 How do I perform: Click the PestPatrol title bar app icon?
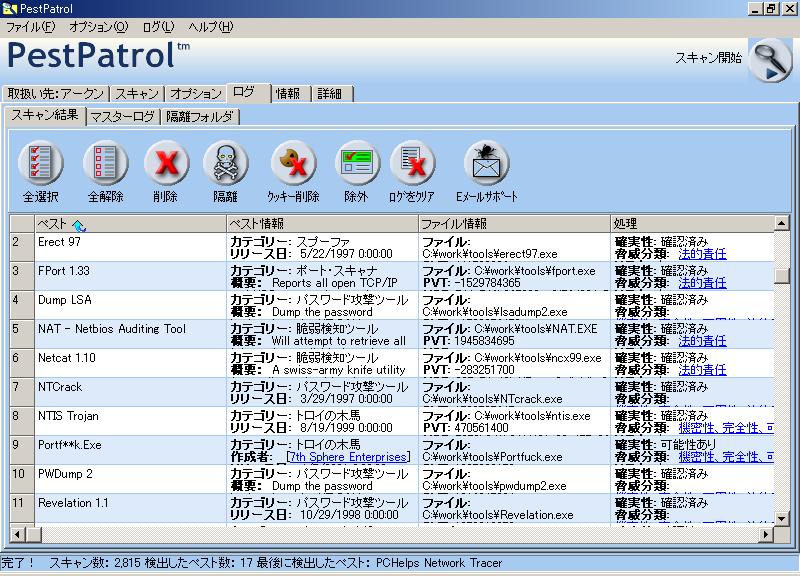tap(9, 9)
